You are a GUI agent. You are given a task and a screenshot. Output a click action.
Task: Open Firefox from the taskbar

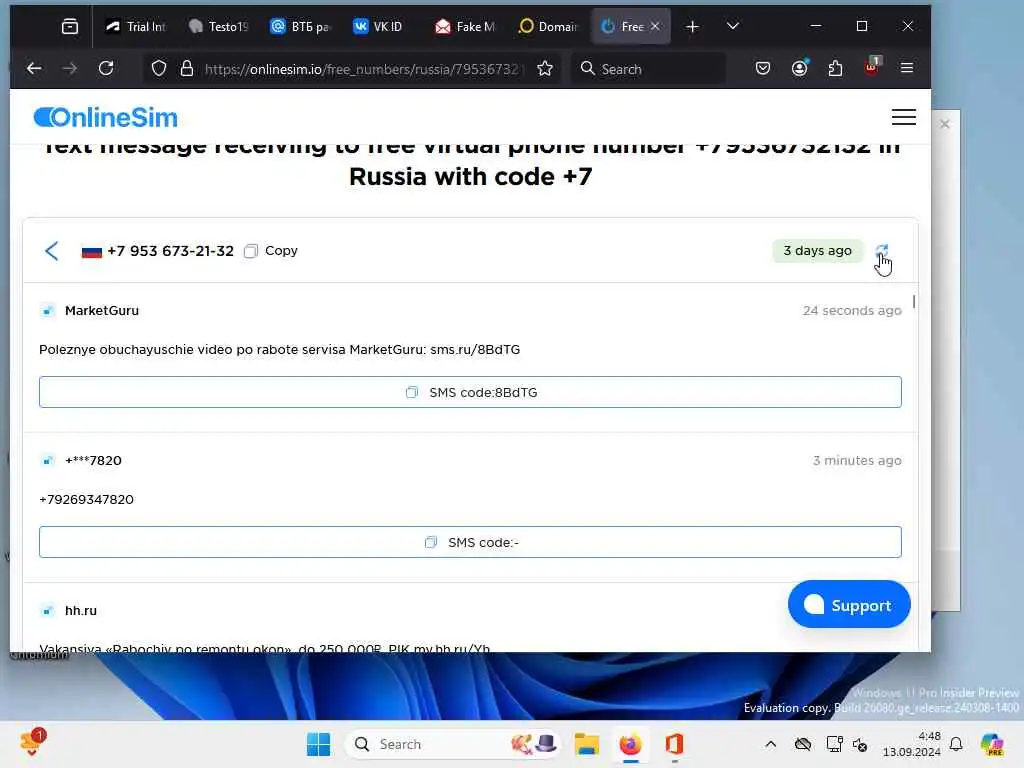(x=630, y=744)
